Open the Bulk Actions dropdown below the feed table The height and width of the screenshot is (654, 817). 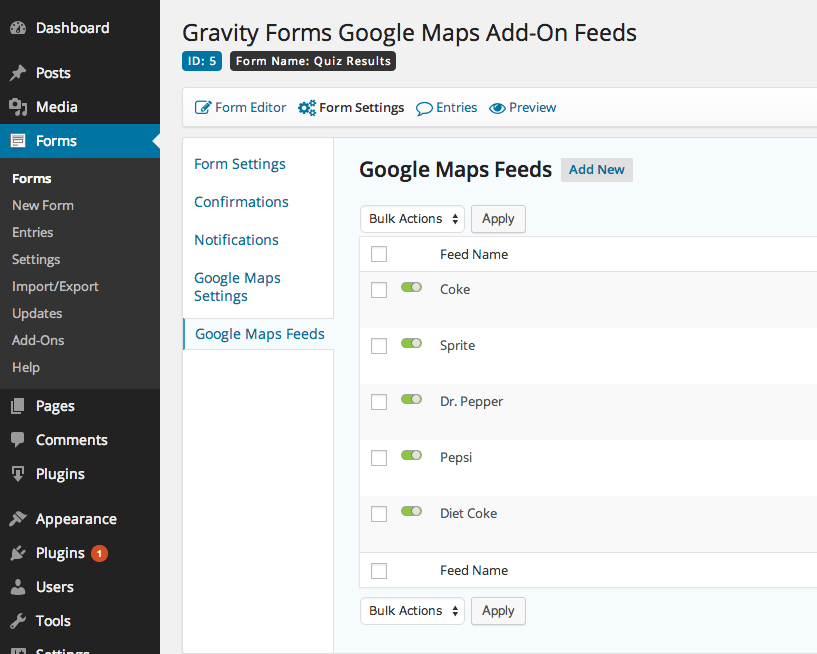[x=412, y=611]
